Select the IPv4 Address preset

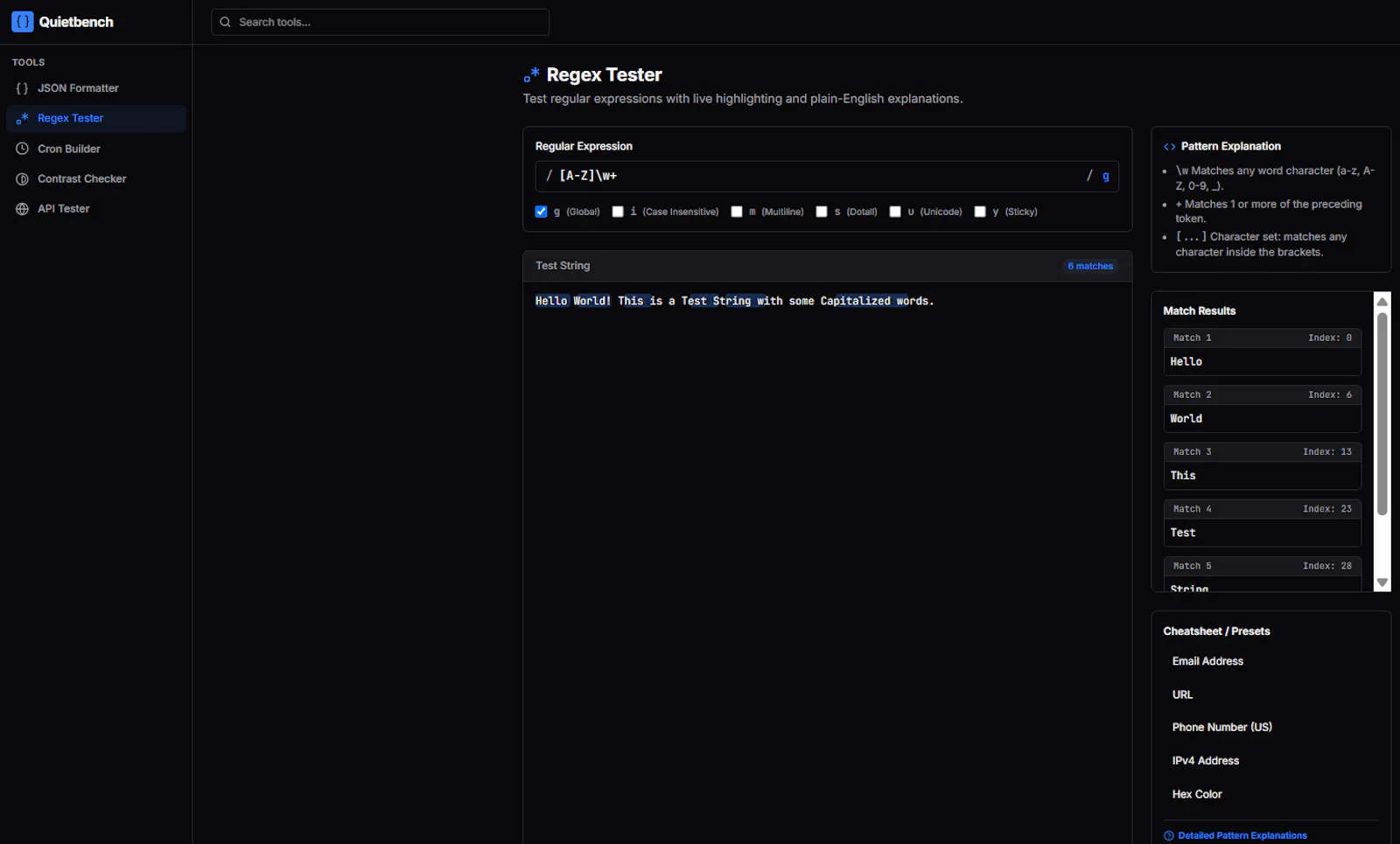click(x=1270, y=761)
